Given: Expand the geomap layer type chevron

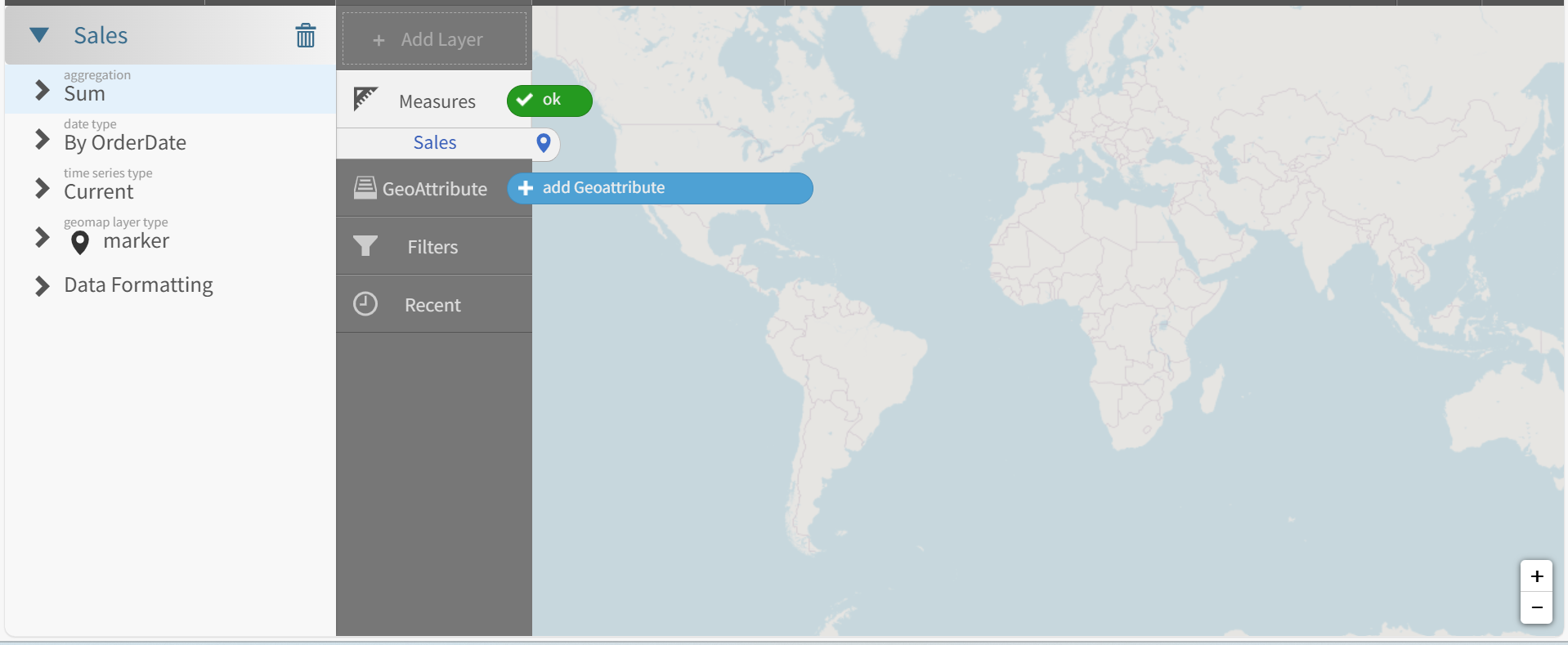Looking at the screenshot, I should tap(43, 237).
